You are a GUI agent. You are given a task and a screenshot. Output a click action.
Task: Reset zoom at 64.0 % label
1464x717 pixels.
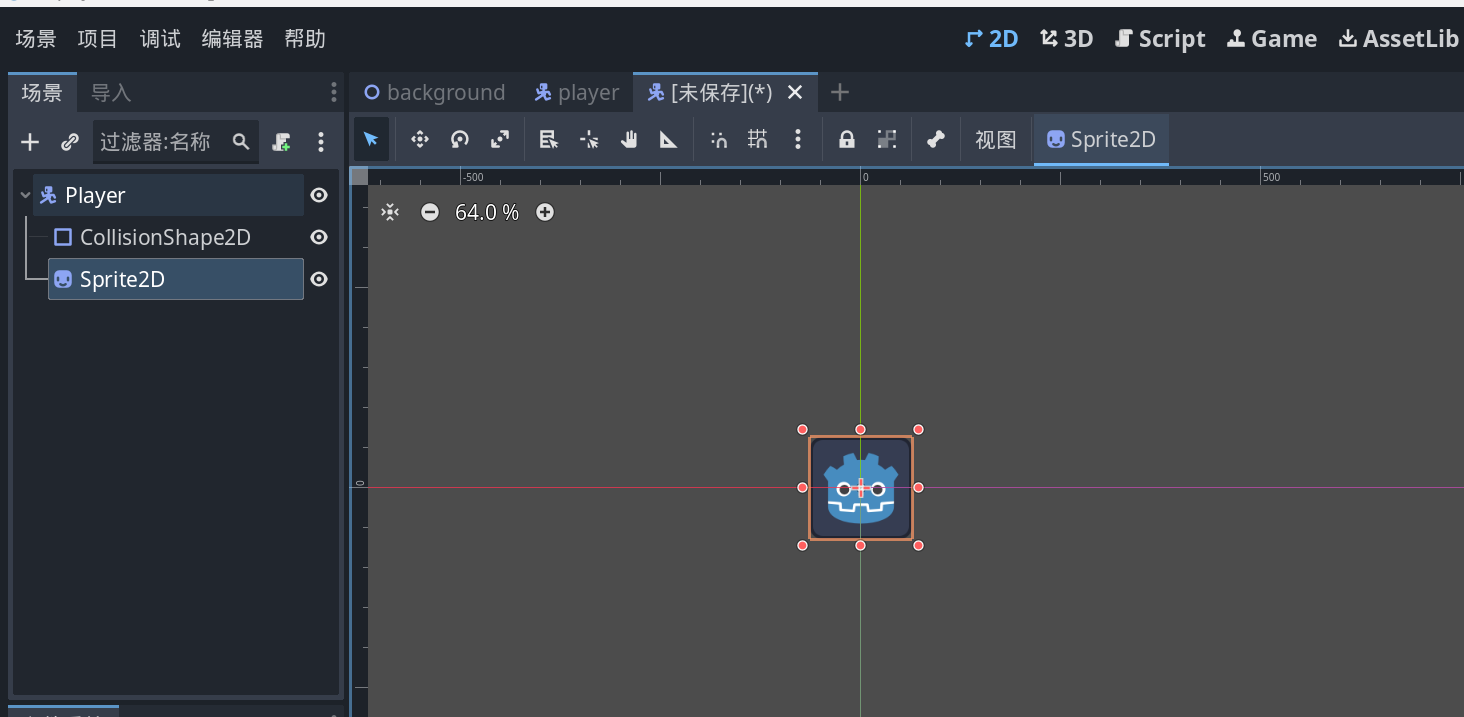487,212
